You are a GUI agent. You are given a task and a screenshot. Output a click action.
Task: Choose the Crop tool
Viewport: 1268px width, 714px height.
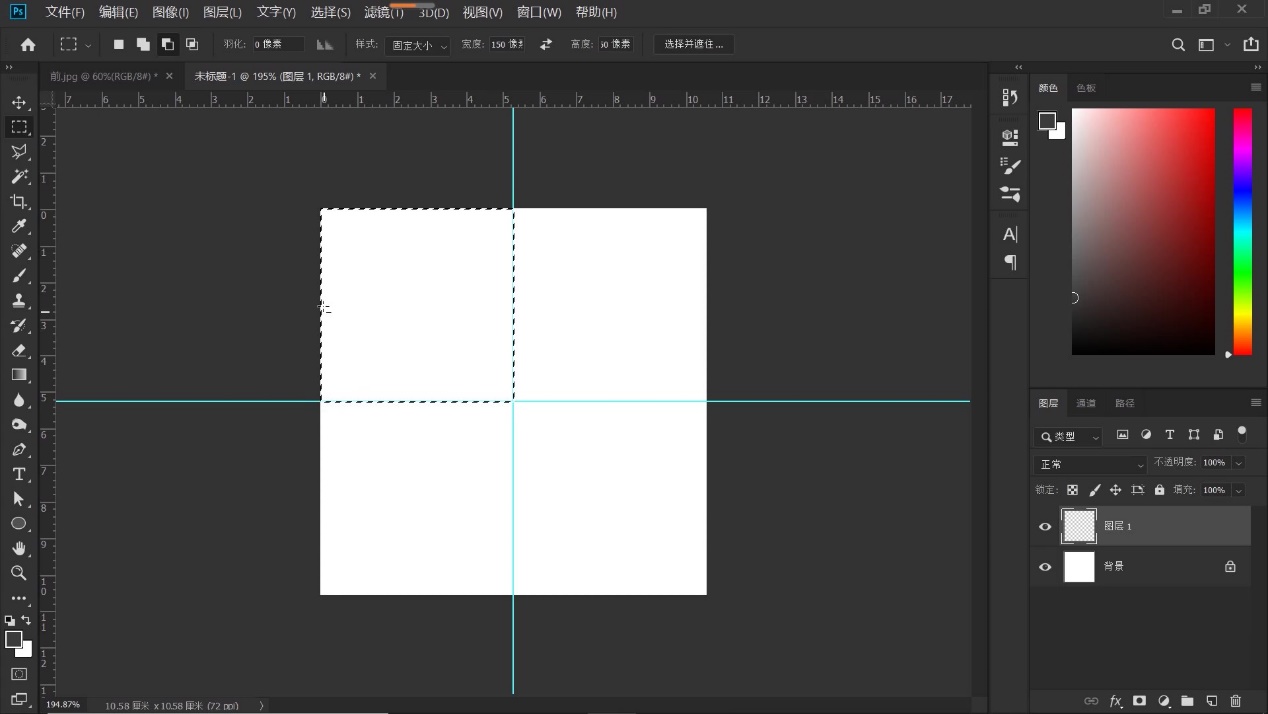pyautogui.click(x=19, y=202)
